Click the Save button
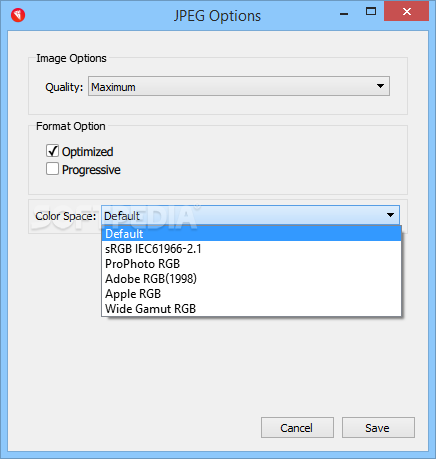Image resolution: width=436 pixels, height=459 pixels. click(x=378, y=428)
